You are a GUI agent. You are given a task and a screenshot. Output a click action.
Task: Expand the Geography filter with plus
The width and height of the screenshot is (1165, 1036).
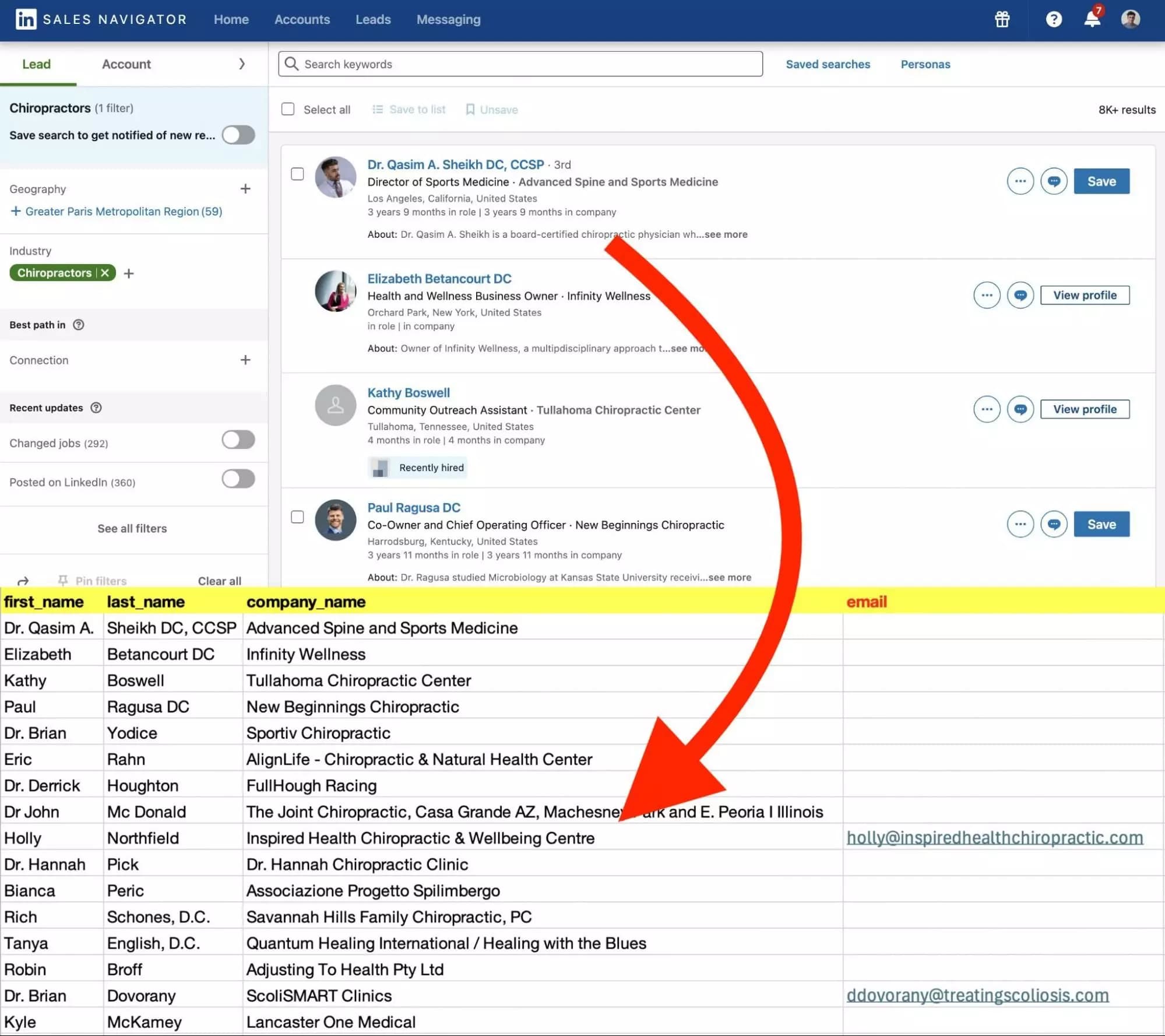coord(245,189)
